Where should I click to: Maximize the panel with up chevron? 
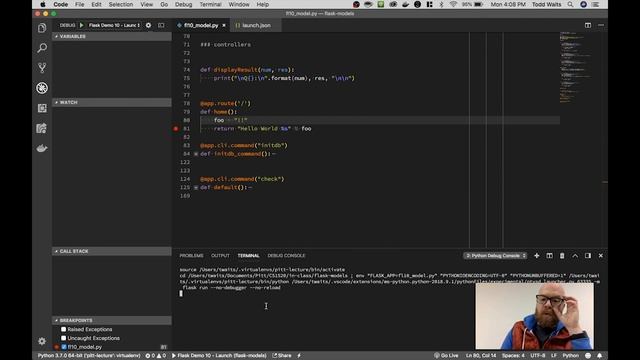575,256
